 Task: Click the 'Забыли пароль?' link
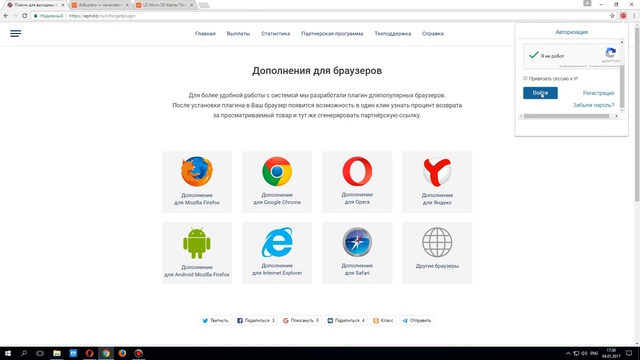[x=593, y=105]
